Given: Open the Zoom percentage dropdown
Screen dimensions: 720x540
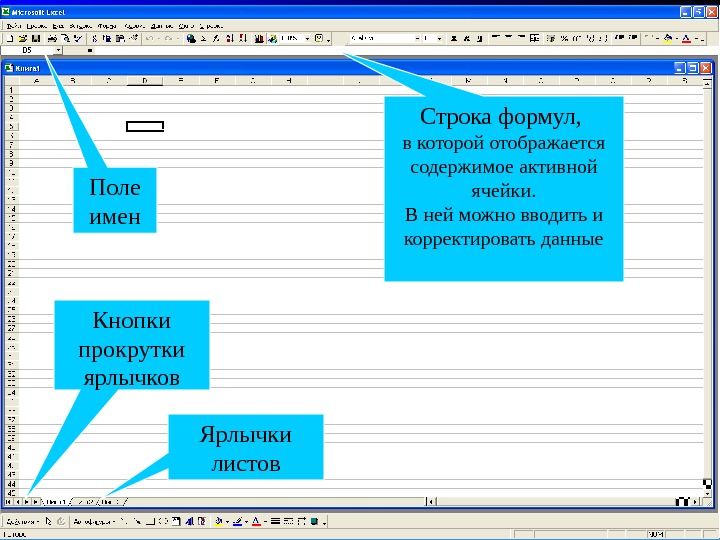Looking at the screenshot, I should coord(307,39).
